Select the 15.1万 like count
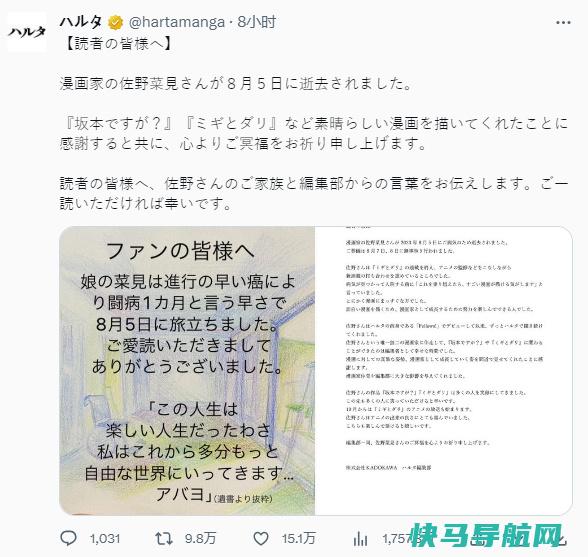Image resolution: width=588 pixels, height=557 pixels. tap(298, 539)
